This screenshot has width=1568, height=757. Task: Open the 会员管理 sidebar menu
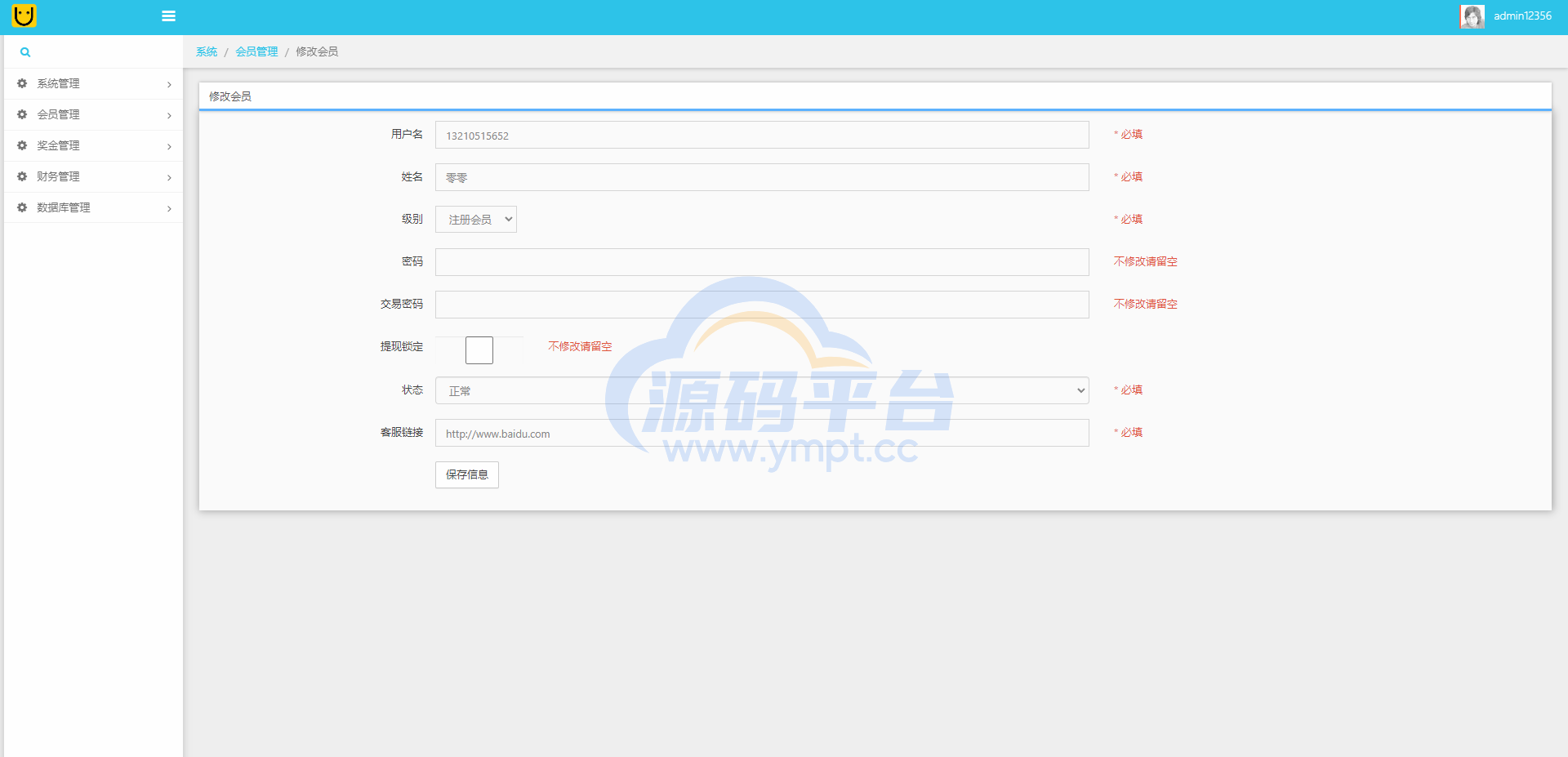point(93,115)
